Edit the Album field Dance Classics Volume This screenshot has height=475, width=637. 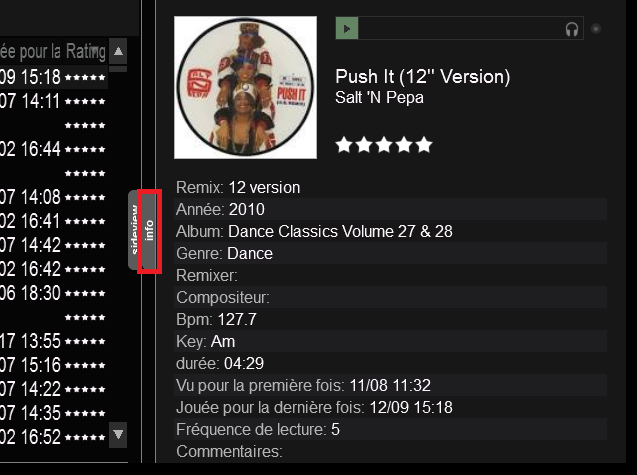(x=340, y=231)
